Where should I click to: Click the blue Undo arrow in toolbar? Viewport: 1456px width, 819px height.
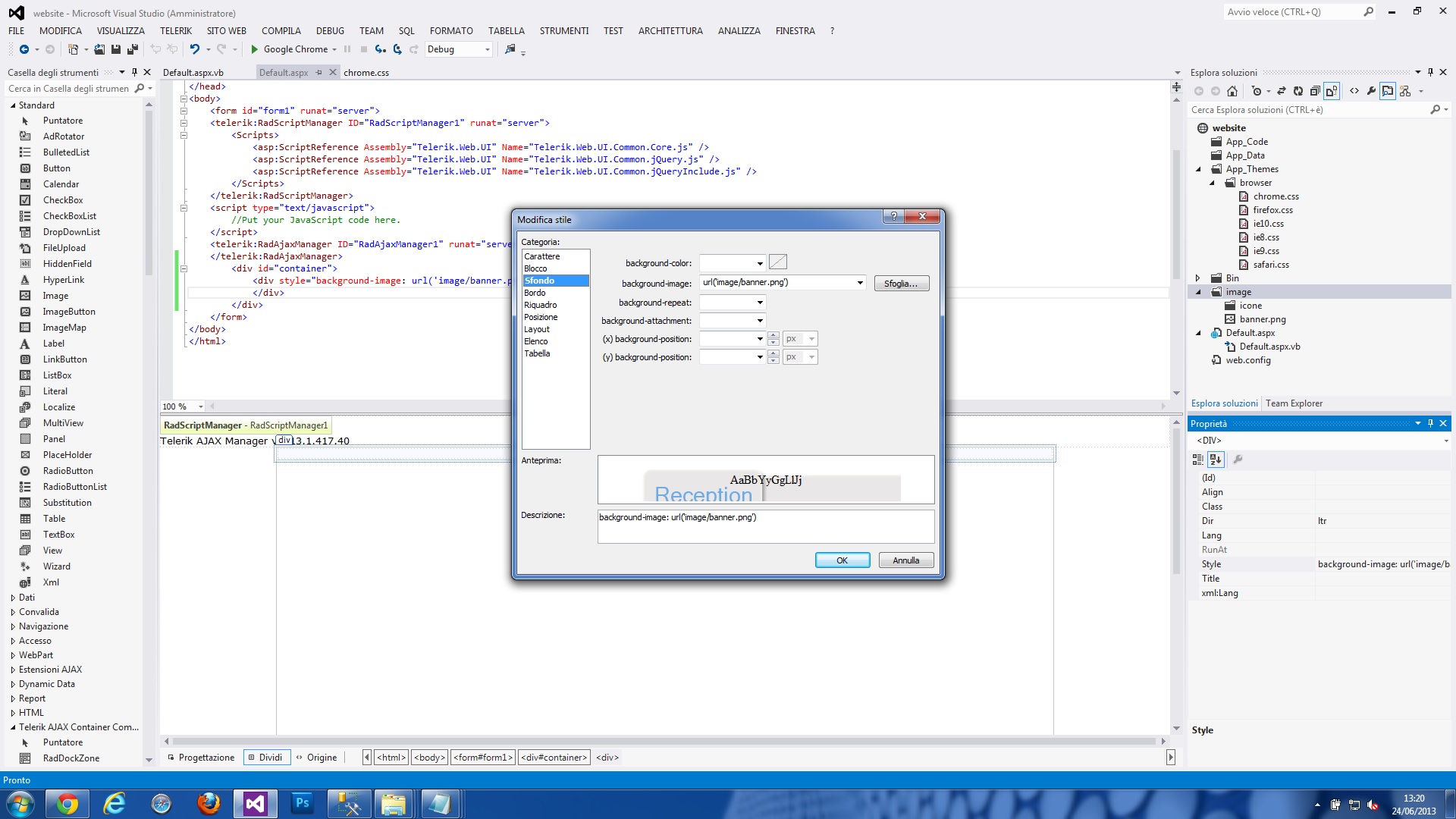point(195,49)
